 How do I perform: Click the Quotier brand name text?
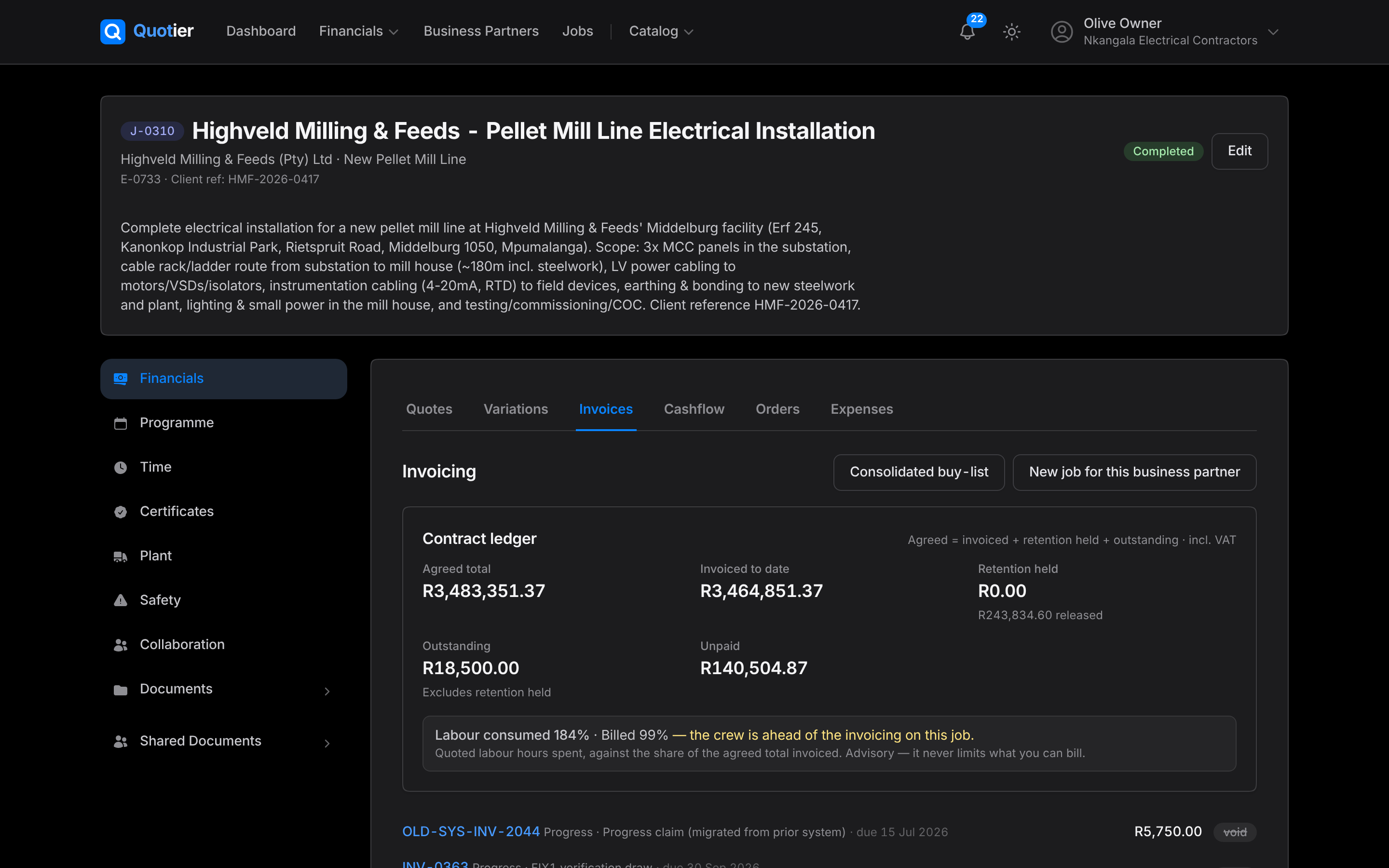pyautogui.click(x=163, y=31)
